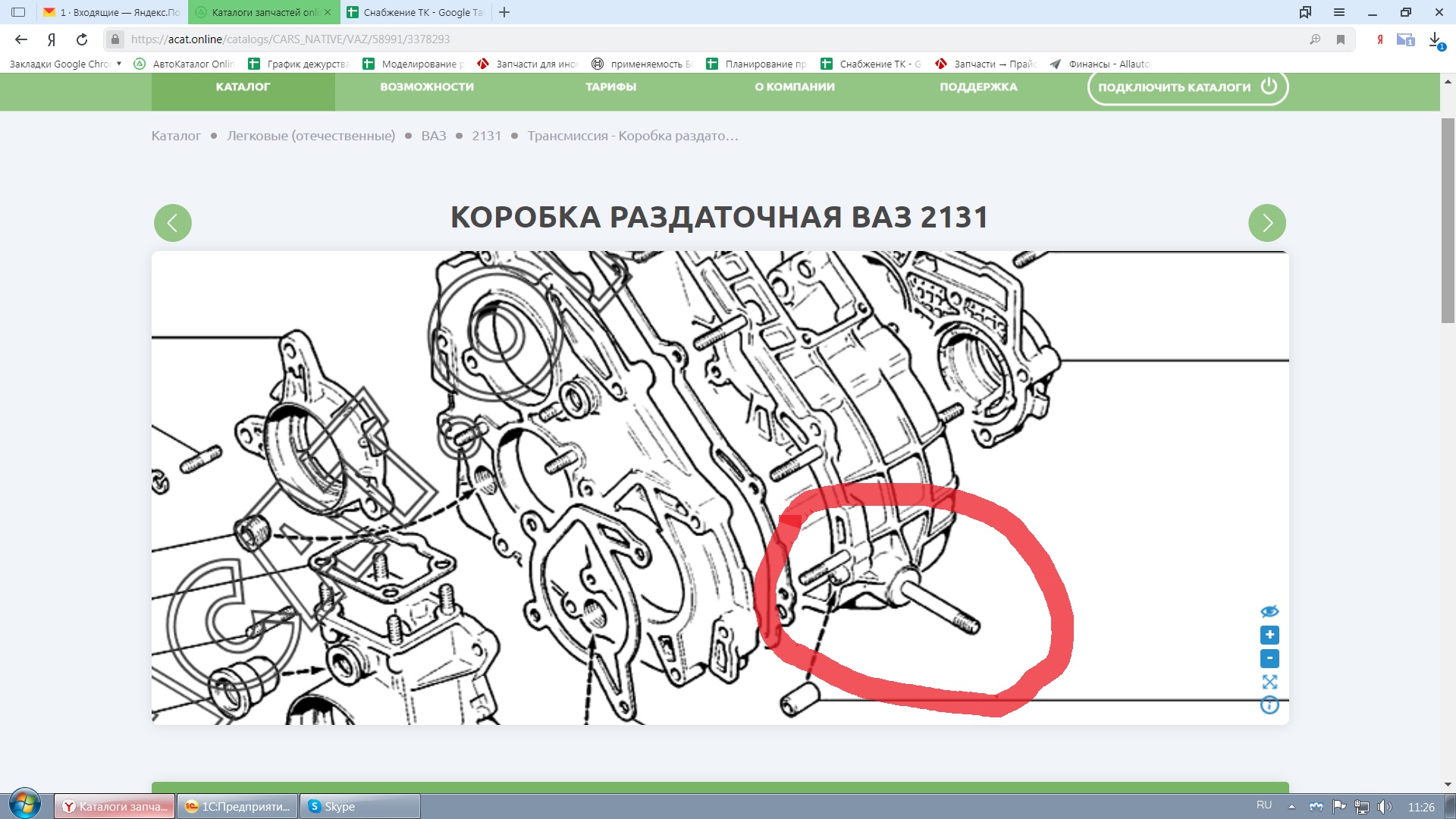
Task: Open the АвтоКаталог Onlin bookmark
Action: tap(184, 64)
